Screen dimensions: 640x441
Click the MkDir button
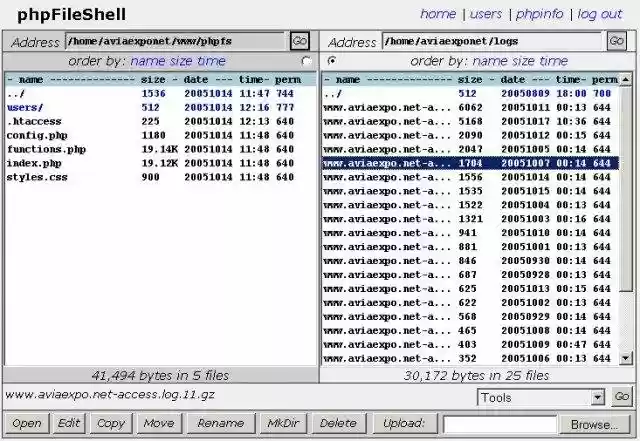click(x=283, y=423)
